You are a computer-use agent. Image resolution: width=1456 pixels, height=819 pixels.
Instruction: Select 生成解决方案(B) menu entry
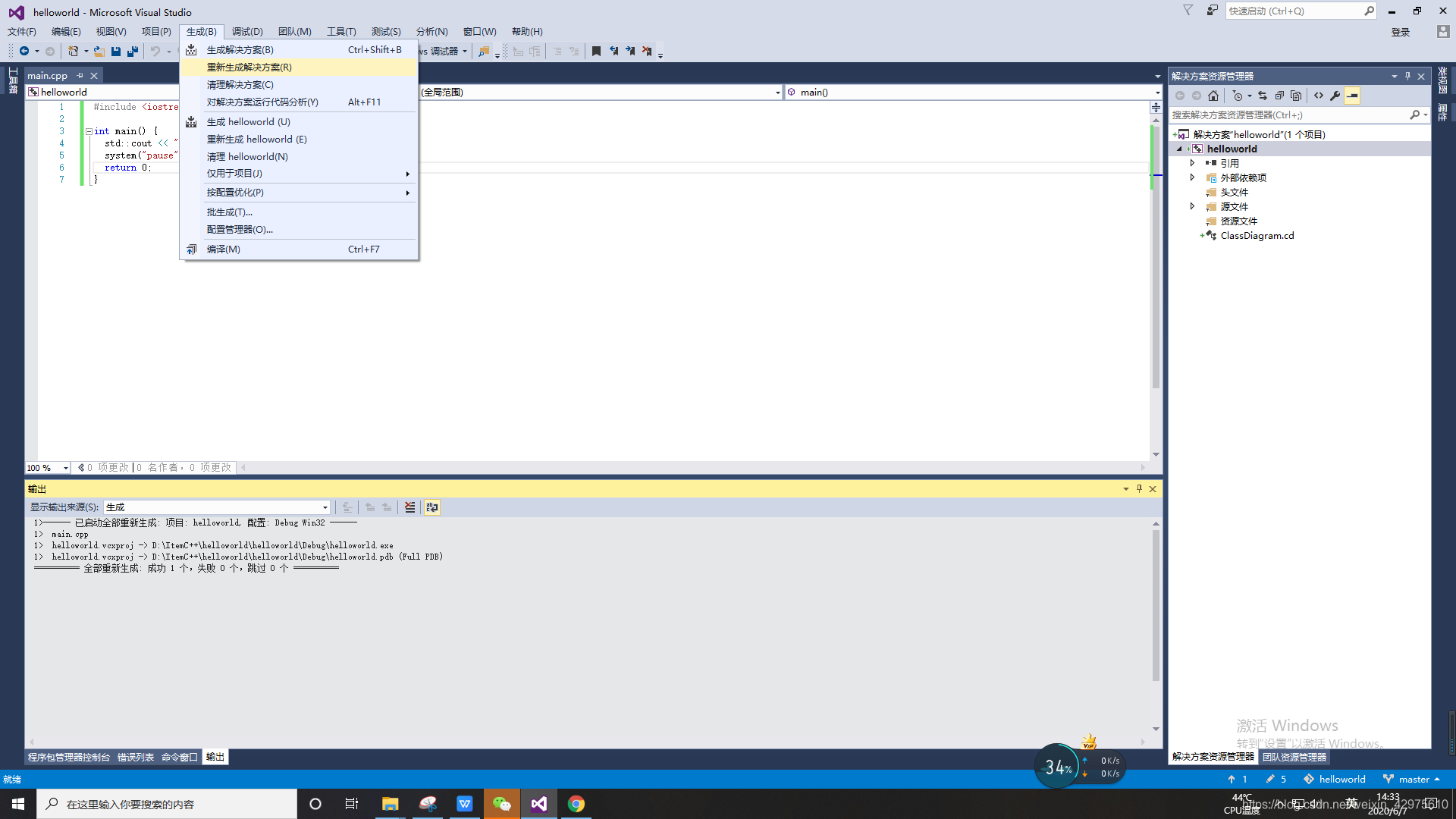299,50
